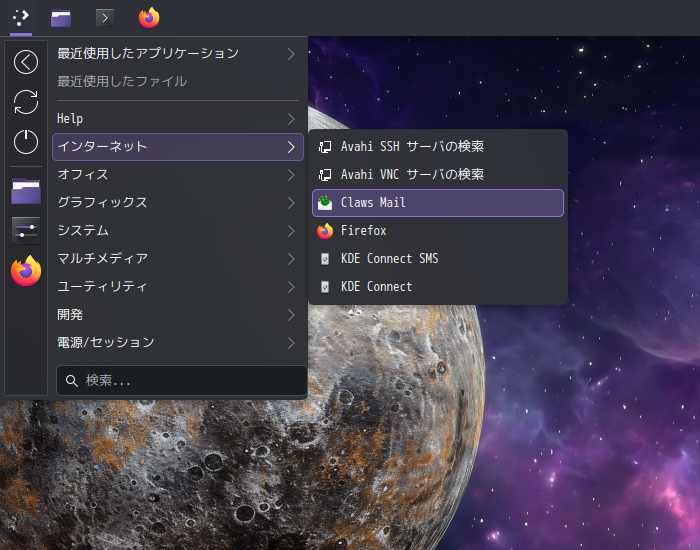The height and width of the screenshot is (550, 700).
Task: Expand the インターネット submenu chevron
Action: [x=291, y=147]
